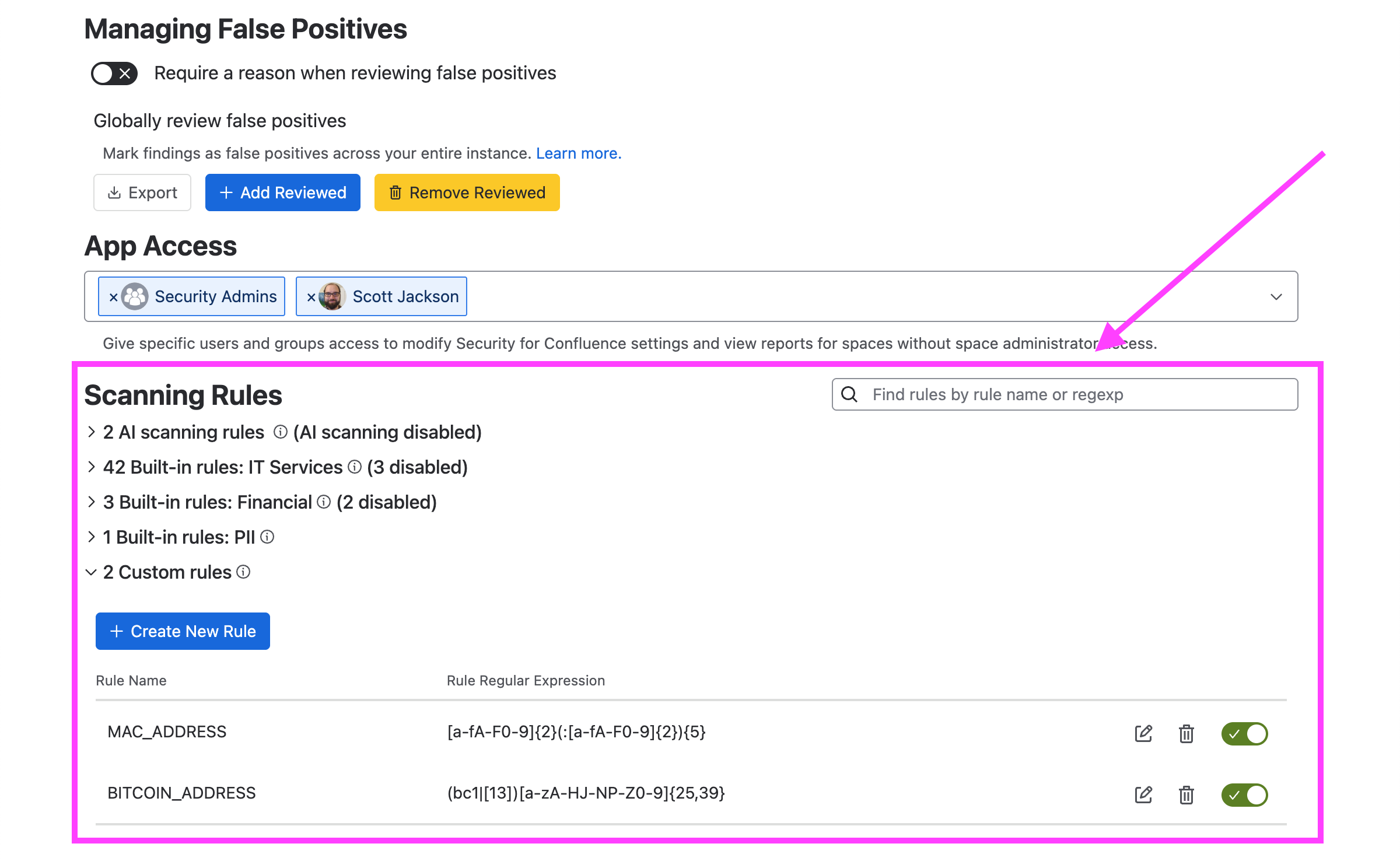
Task: Click the Export button
Action: [142, 192]
